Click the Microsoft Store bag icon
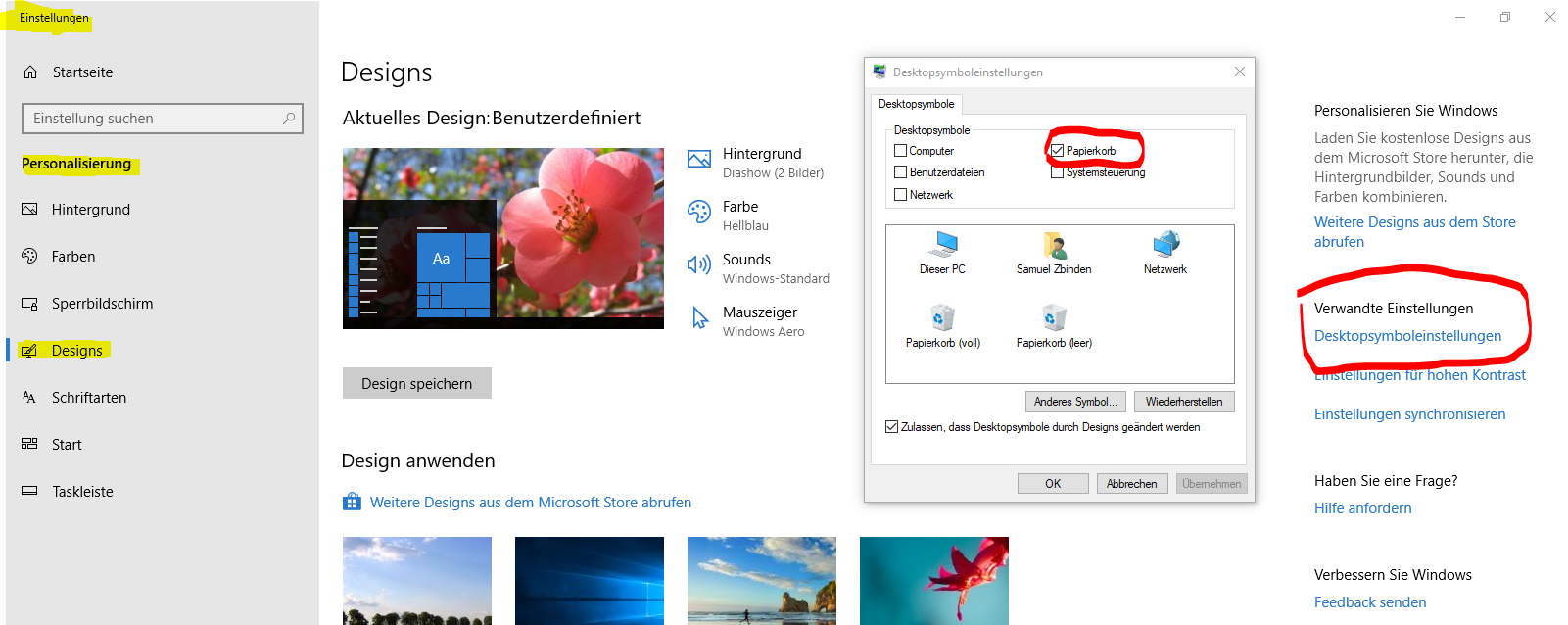 tap(352, 503)
